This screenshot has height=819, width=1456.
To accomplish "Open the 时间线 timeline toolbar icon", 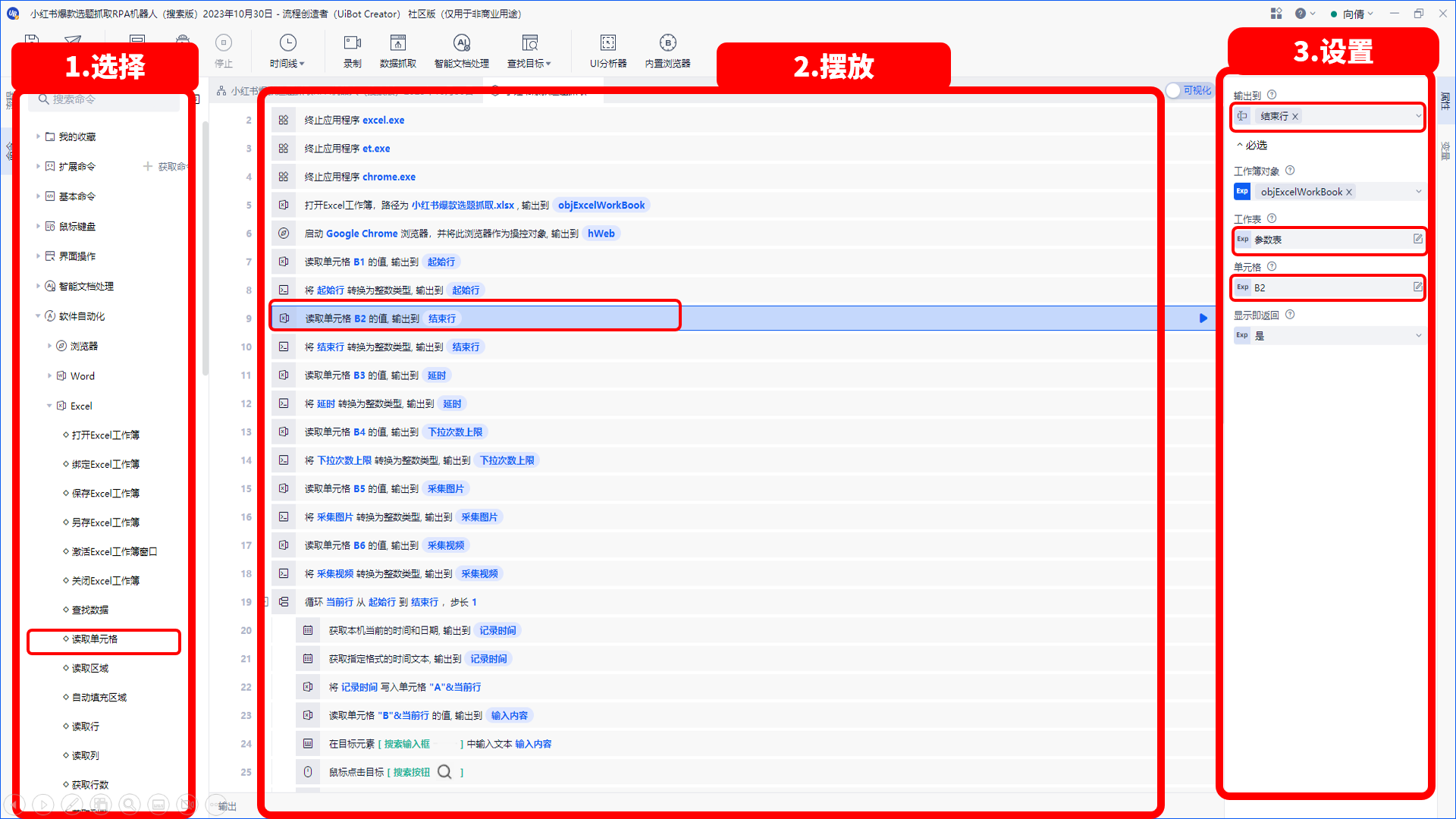I will pos(287,51).
